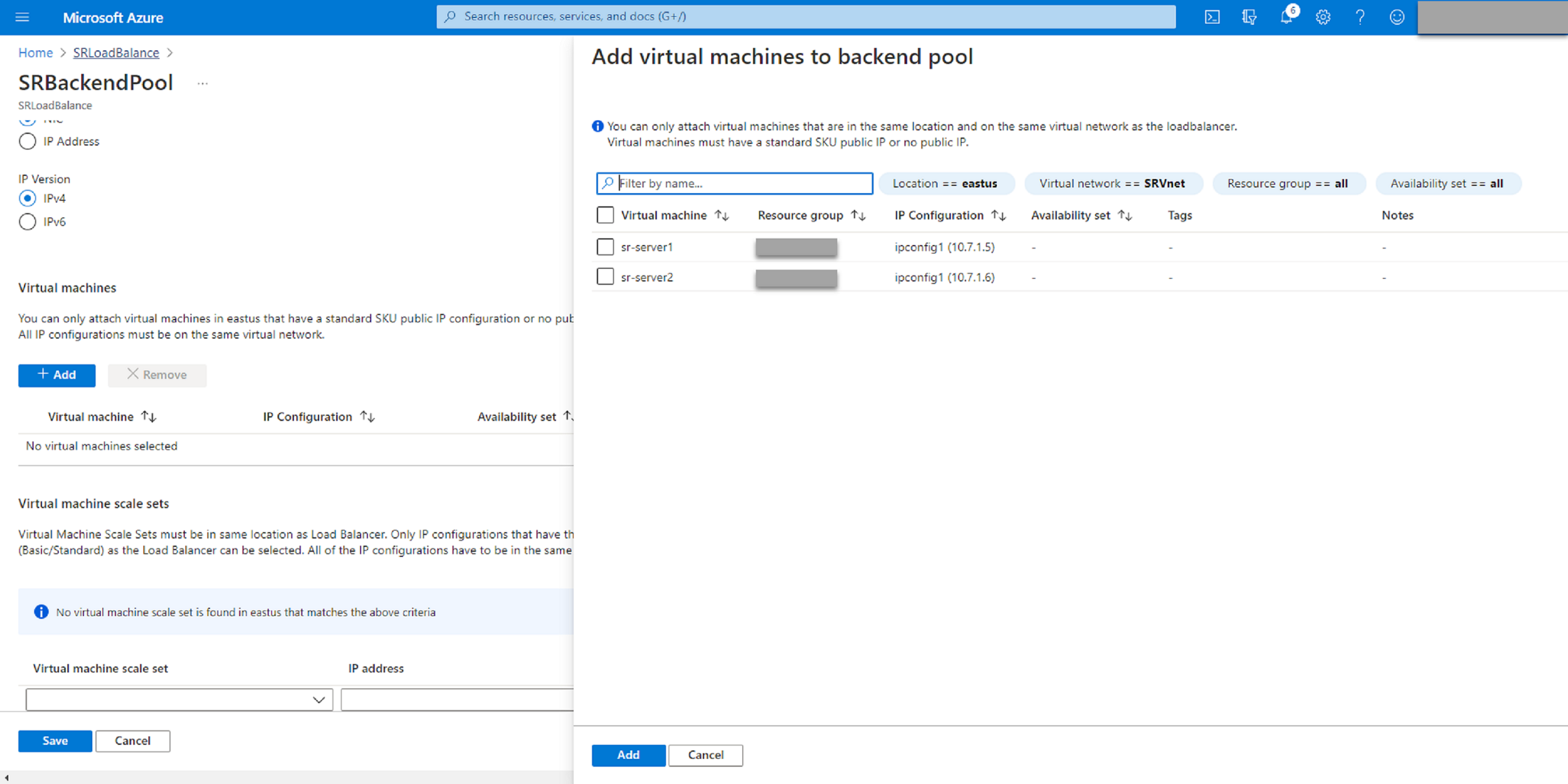The width and height of the screenshot is (1568, 784).
Task: Check the sr-server2 virtual machine checkbox
Action: point(605,276)
